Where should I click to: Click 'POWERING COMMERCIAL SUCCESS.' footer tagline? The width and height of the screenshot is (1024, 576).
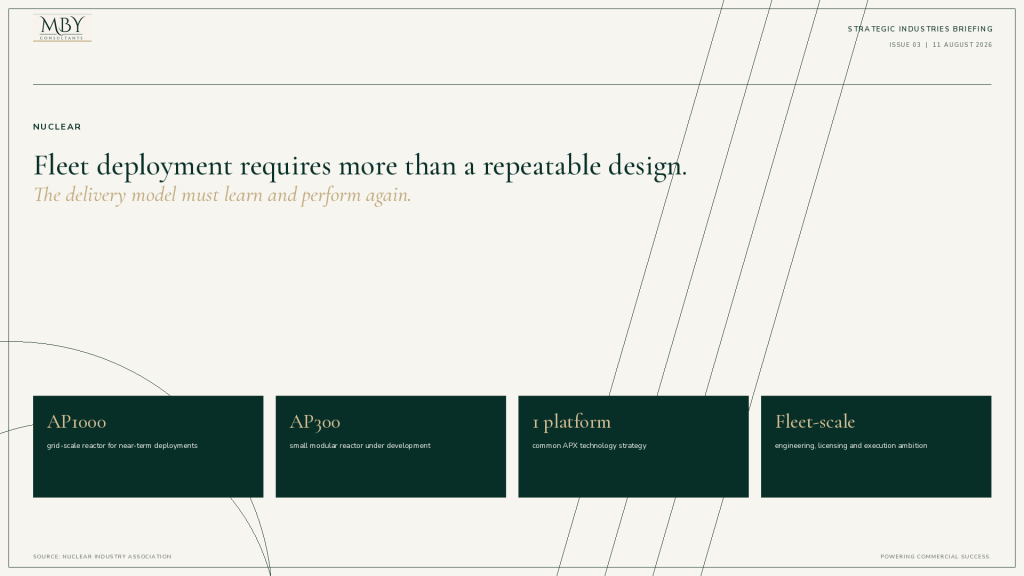tap(935, 556)
